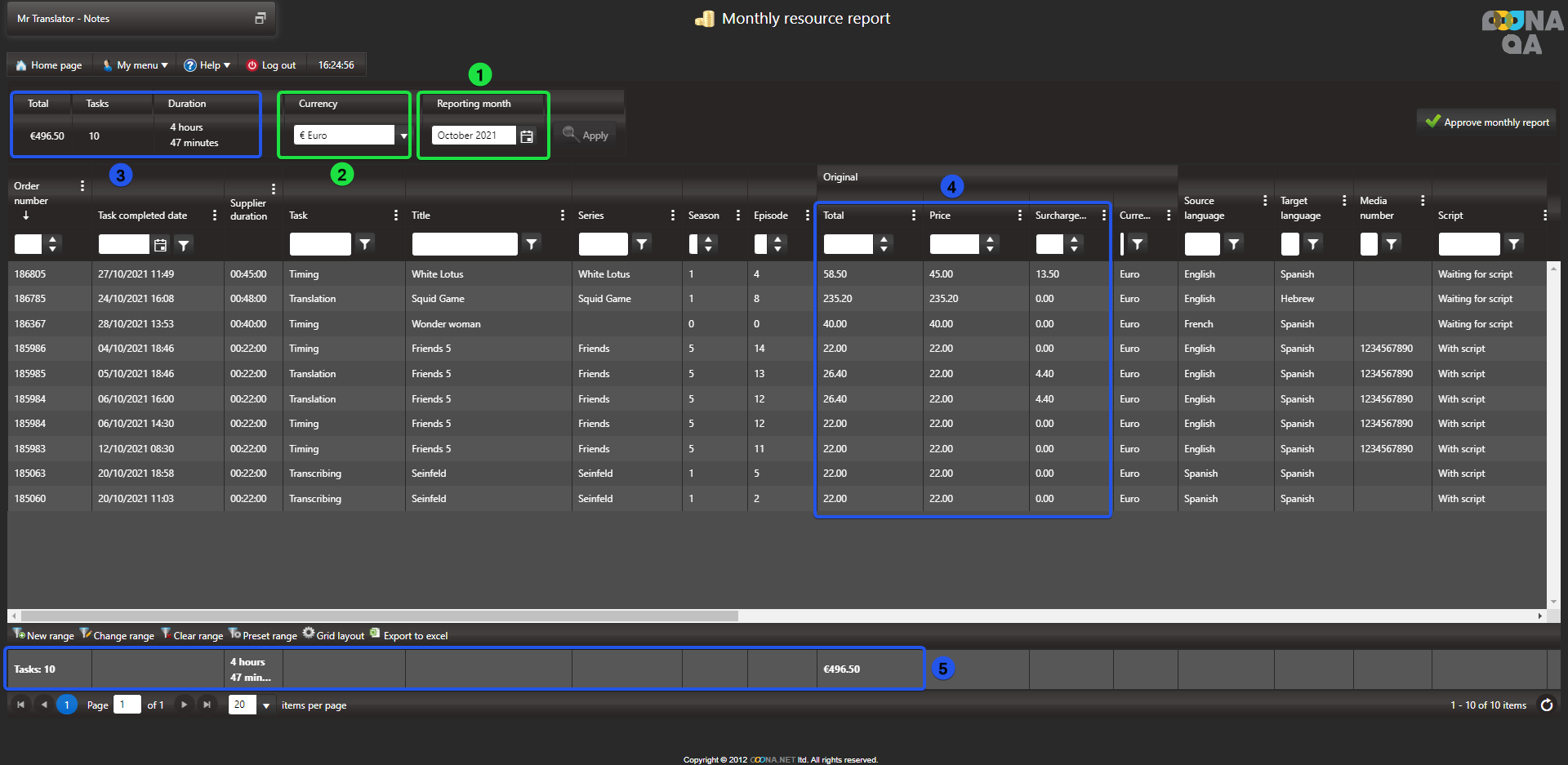Image resolution: width=1568 pixels, height=765 pixels.
Task: Click the Series column filter icon
Action: coord(642,244)
